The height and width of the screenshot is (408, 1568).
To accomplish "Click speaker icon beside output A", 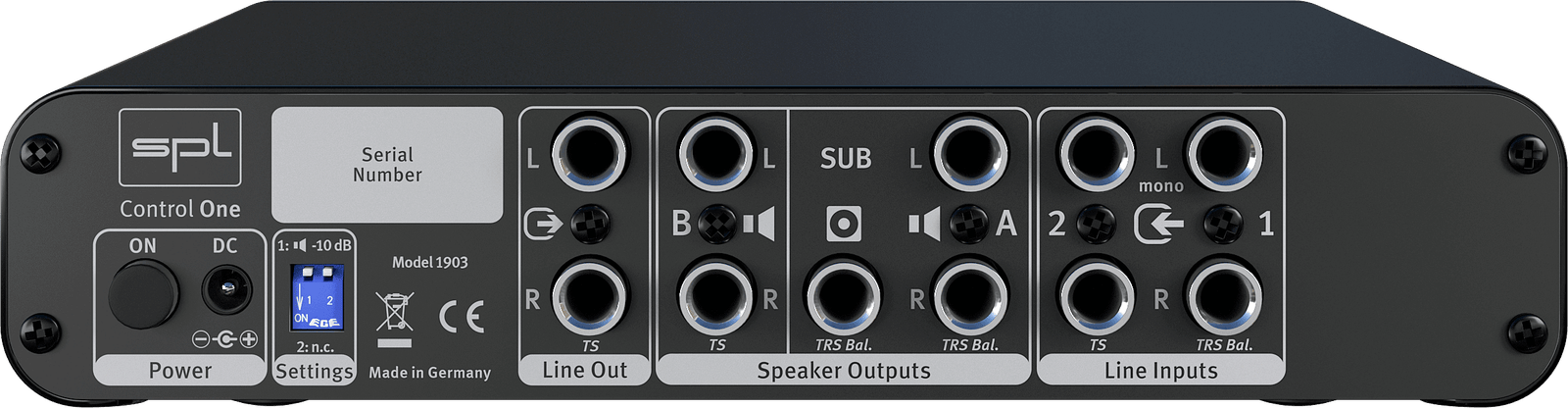I will coord(924,224).
